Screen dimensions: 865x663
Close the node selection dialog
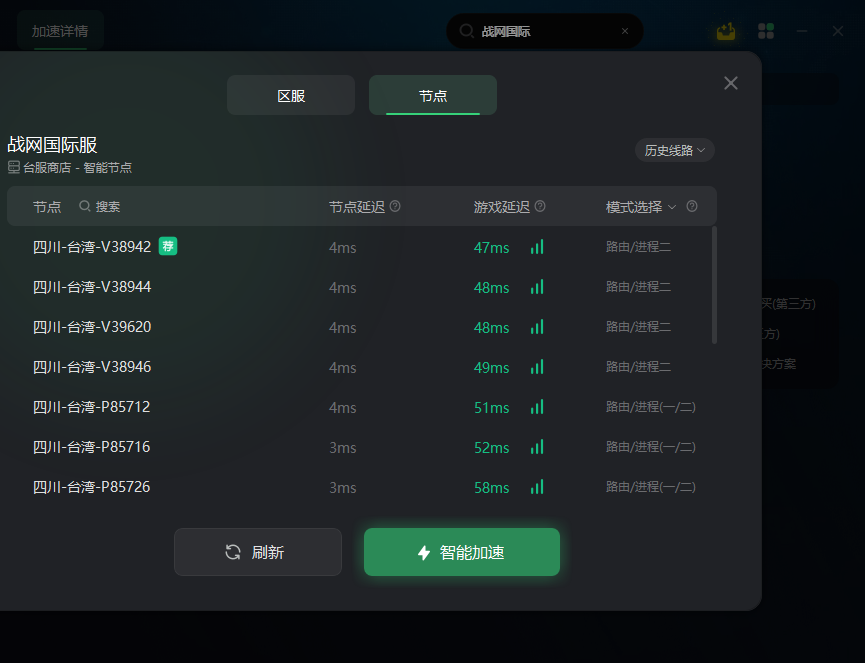click(730, 83)
